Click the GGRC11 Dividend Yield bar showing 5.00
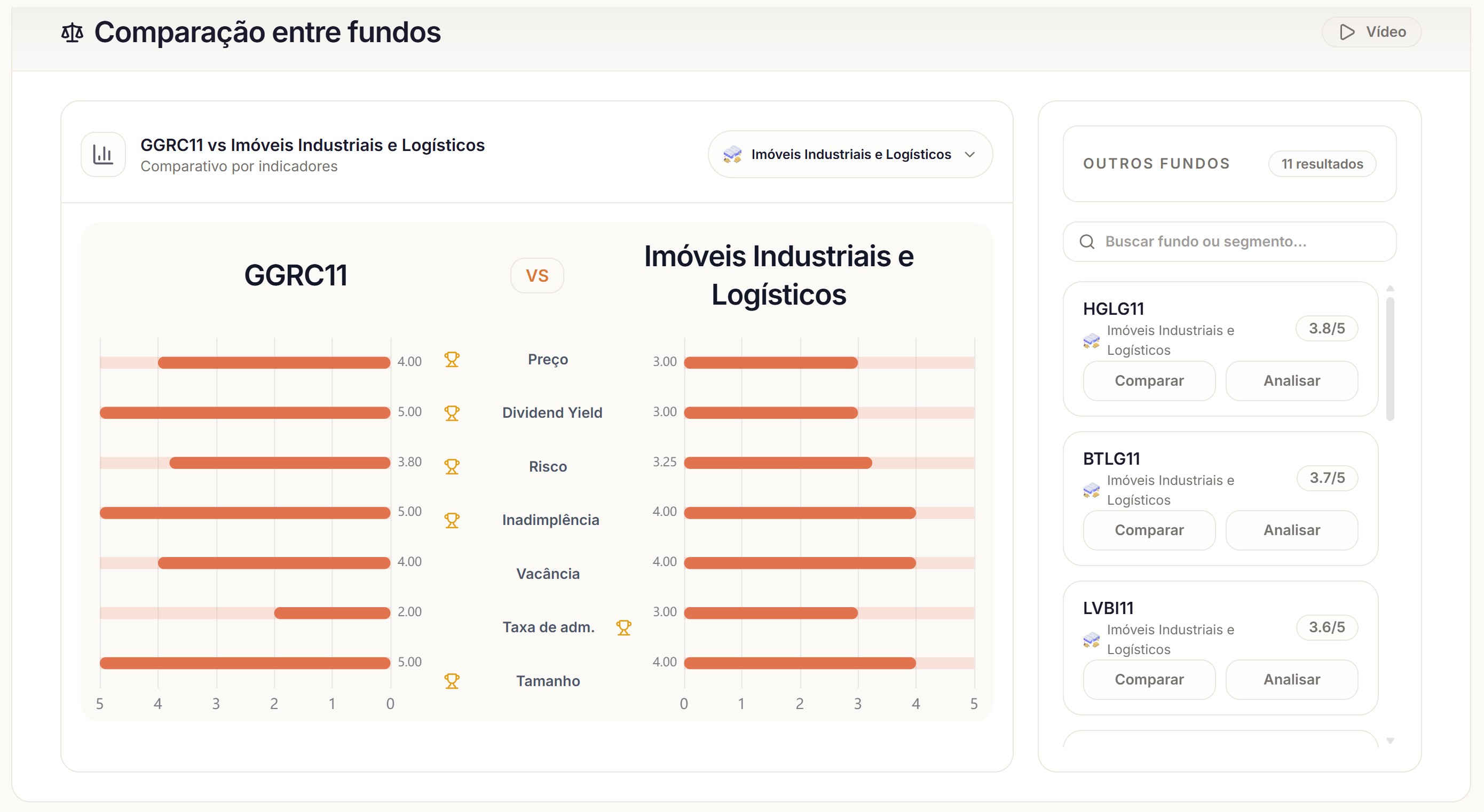The height and width of the screenshot is (812, 1484). (x=245, y=412)
